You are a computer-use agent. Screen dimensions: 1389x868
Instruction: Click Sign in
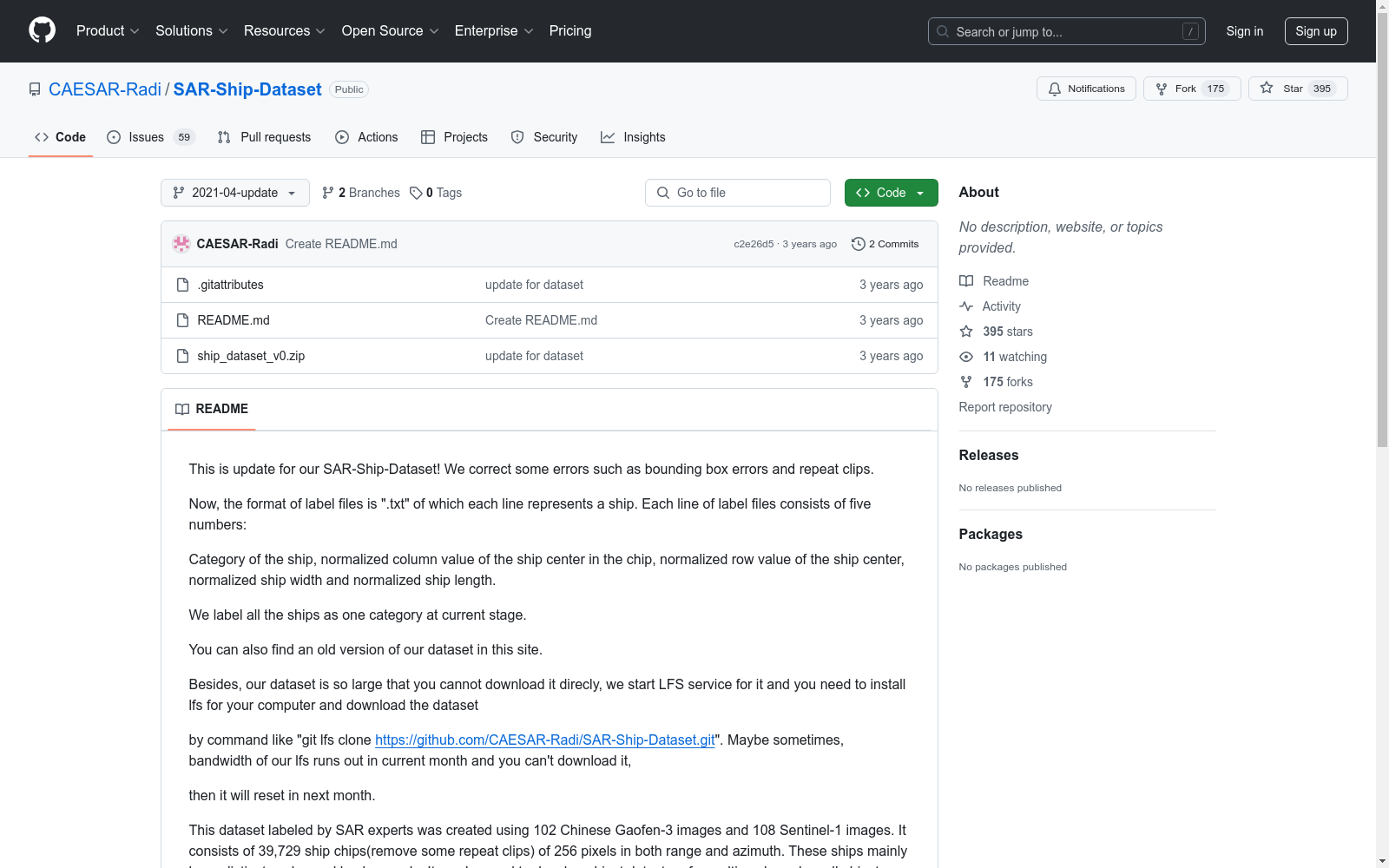point(1245,31)
